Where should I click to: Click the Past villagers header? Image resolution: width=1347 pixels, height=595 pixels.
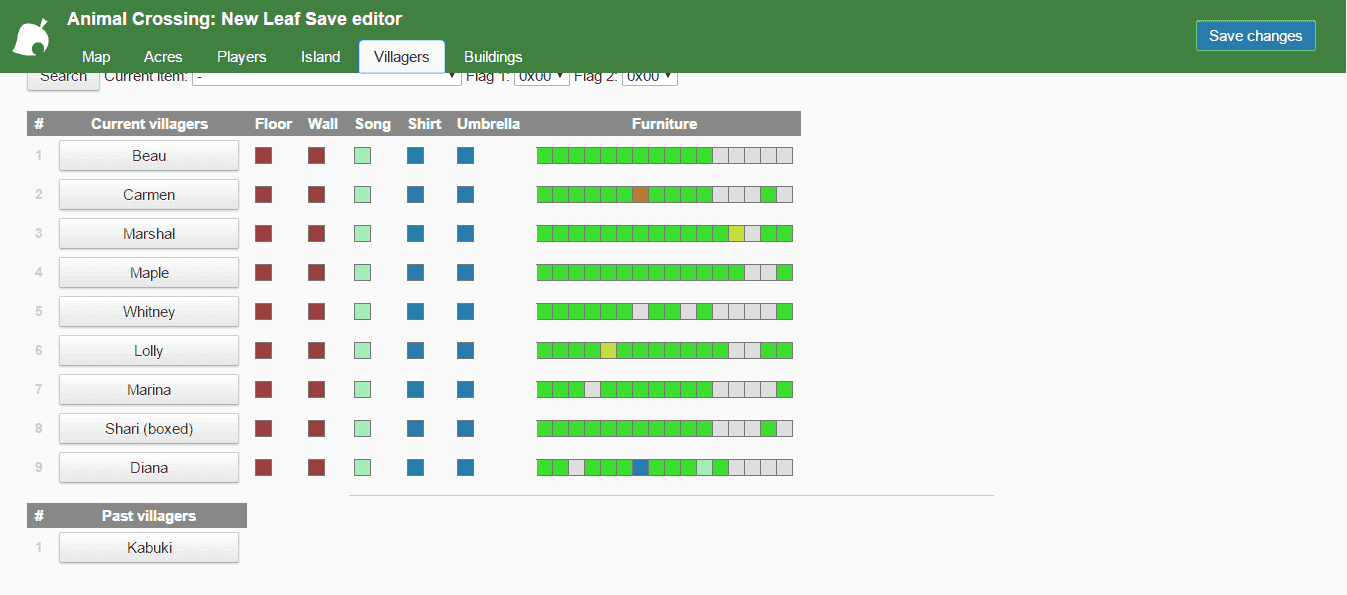click(149, 516)
